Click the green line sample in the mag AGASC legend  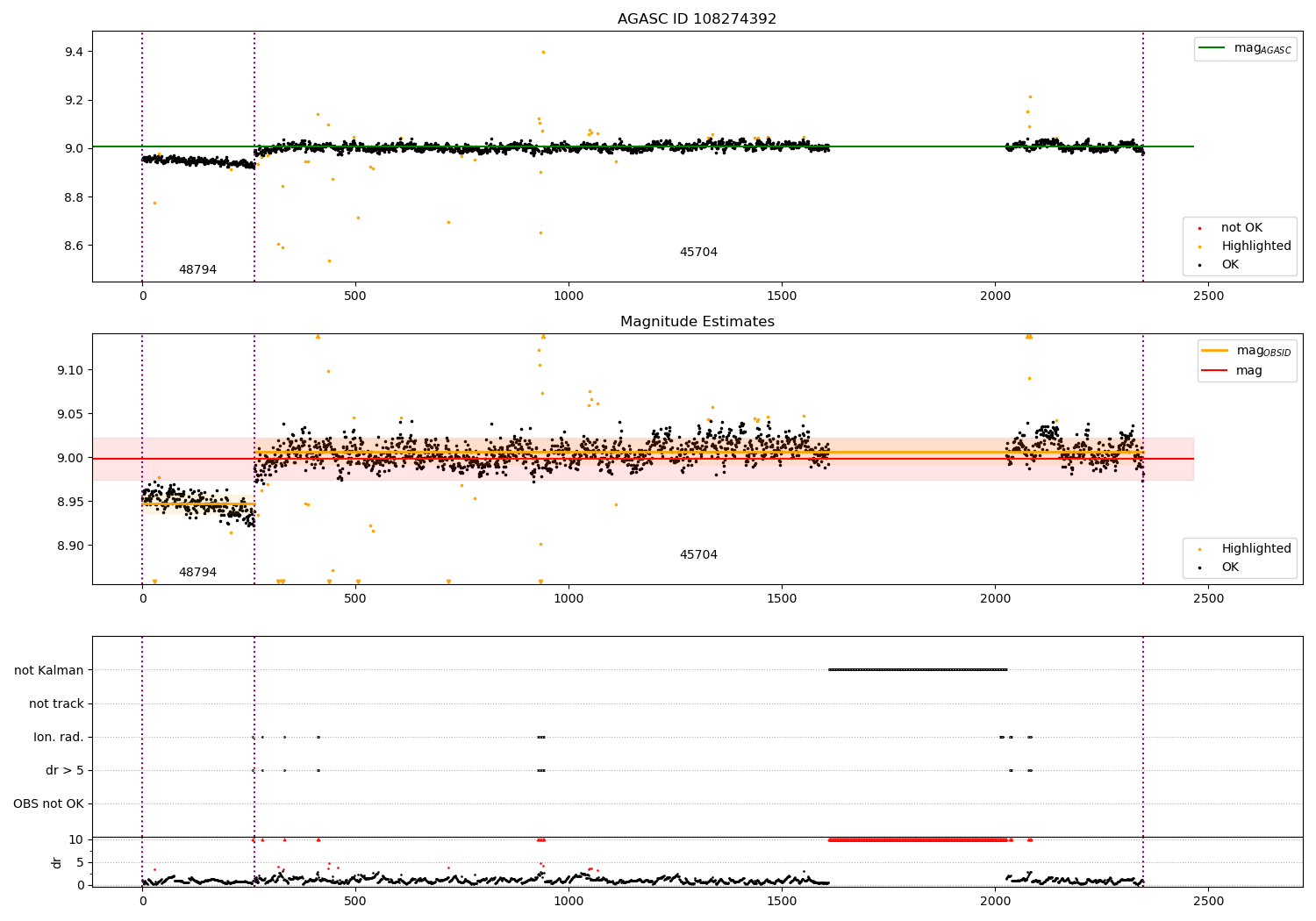coord(1212,48)
